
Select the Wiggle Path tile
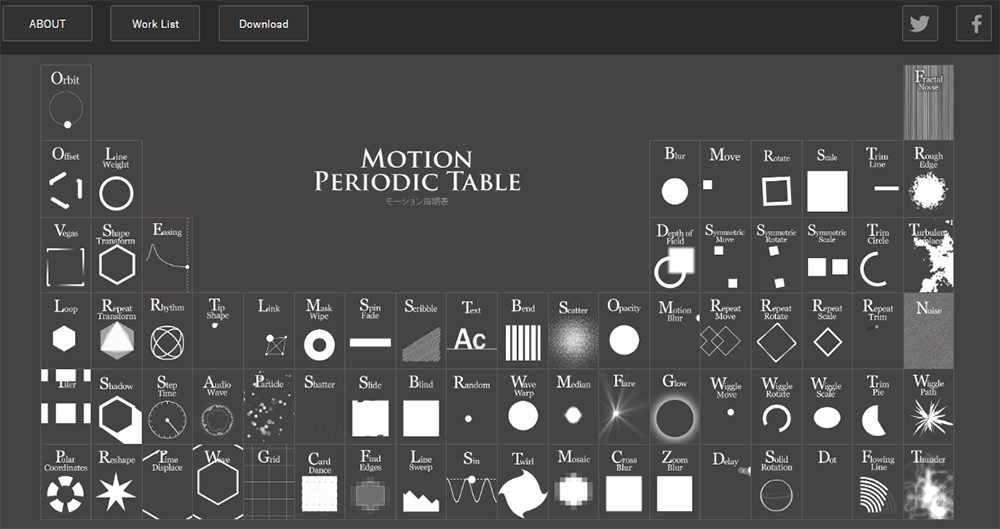click(x=928, y=407)
